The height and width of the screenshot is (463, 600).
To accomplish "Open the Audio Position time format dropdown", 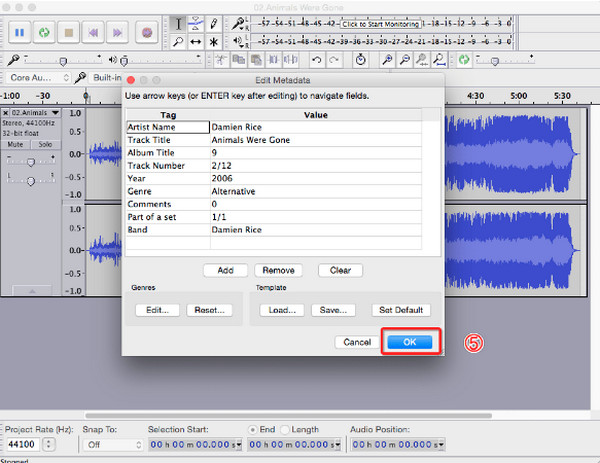I will pos(441,445).
